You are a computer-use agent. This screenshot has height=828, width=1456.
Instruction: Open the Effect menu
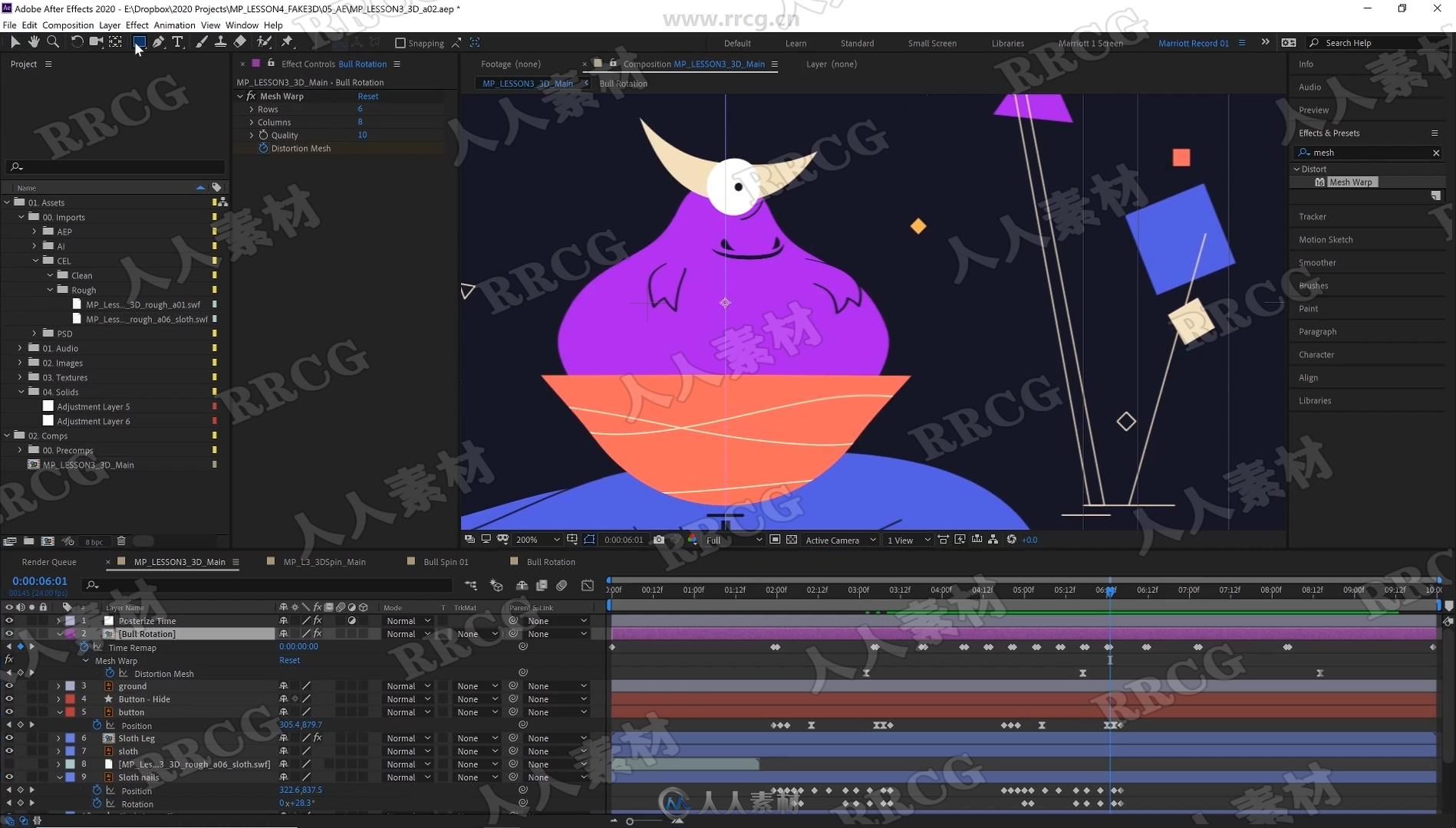click(137, 25)
